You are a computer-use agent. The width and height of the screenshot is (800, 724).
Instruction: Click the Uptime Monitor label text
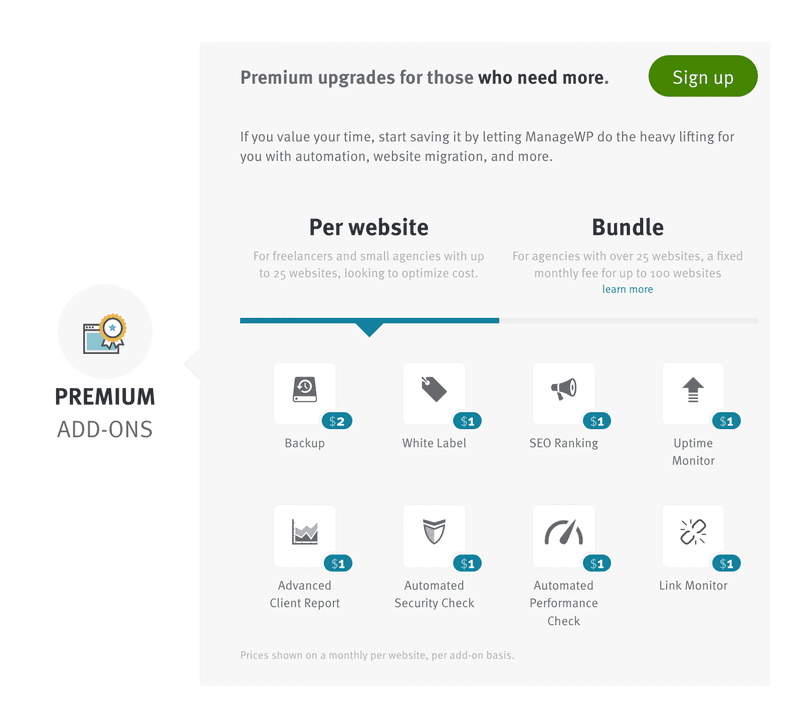(x=693, y=452)
